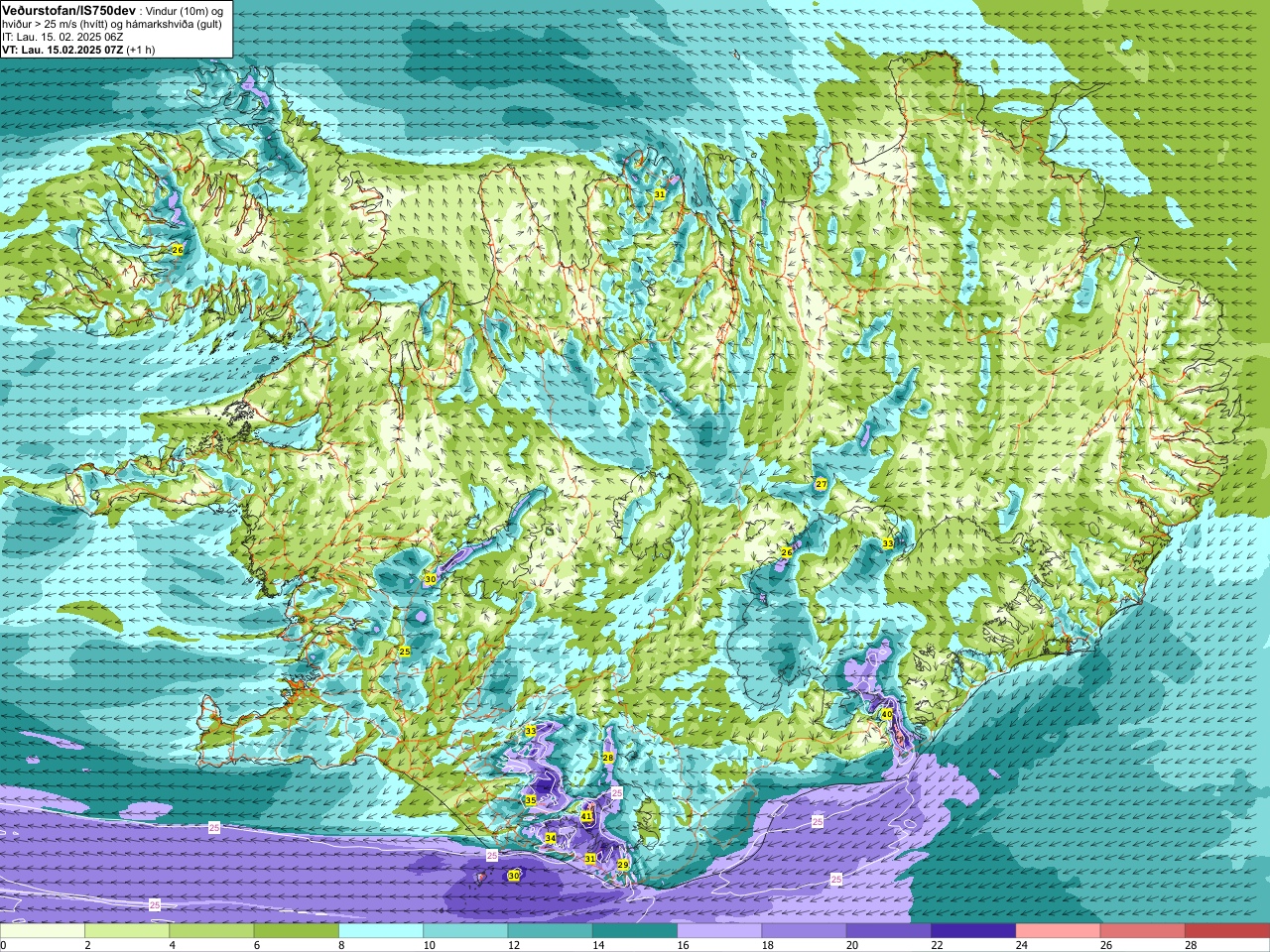This screenshot has width=1270, height=952.
Task: Click the 18–20 m/s purple legend swatch
Action: pos(804,931)
